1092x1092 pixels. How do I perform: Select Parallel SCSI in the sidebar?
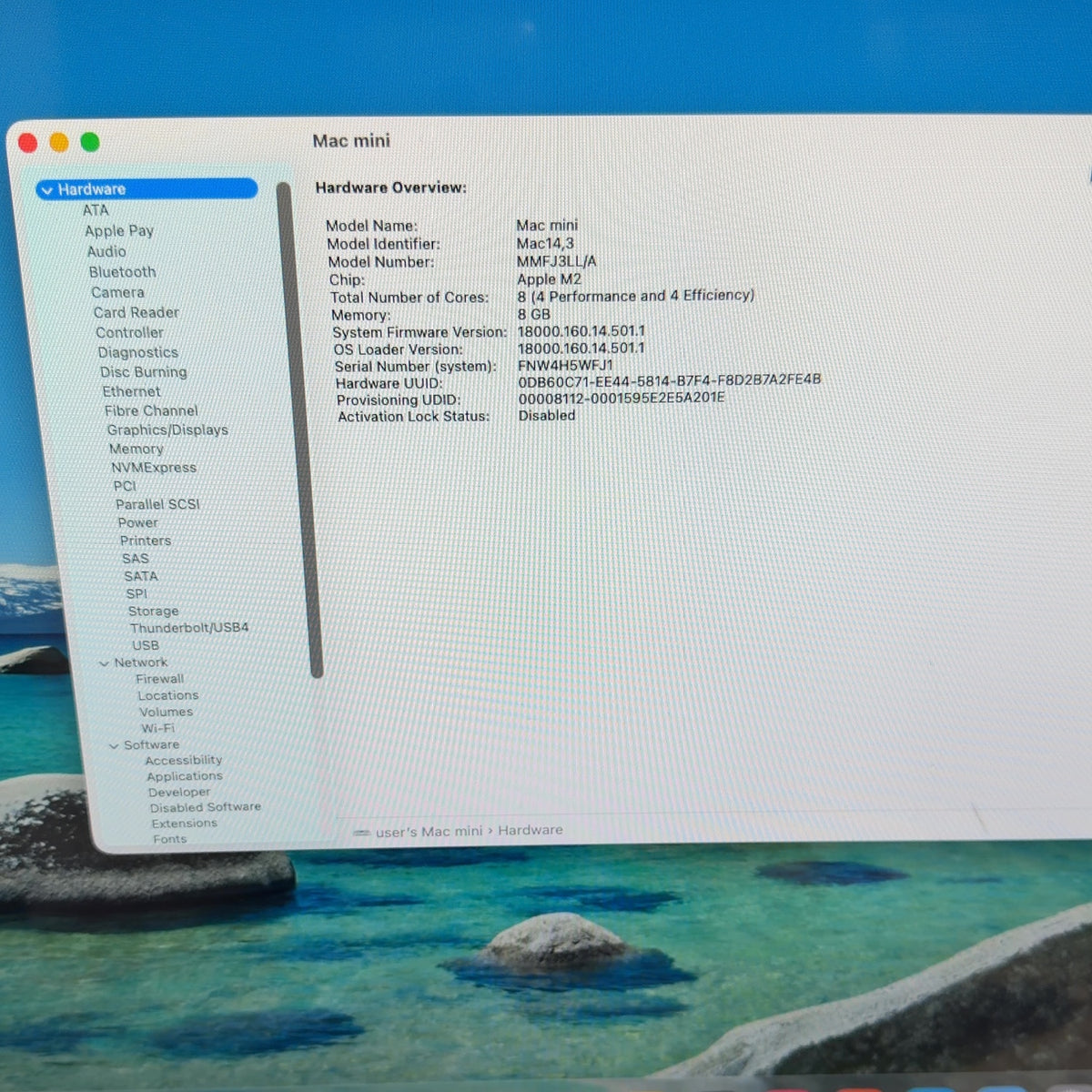157,504
